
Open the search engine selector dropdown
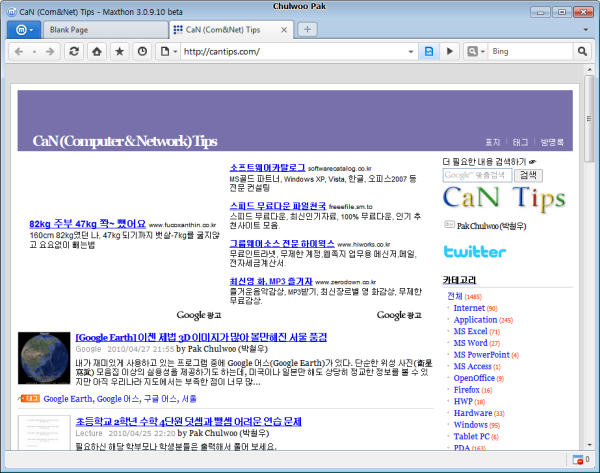click(x=476, y=51)
